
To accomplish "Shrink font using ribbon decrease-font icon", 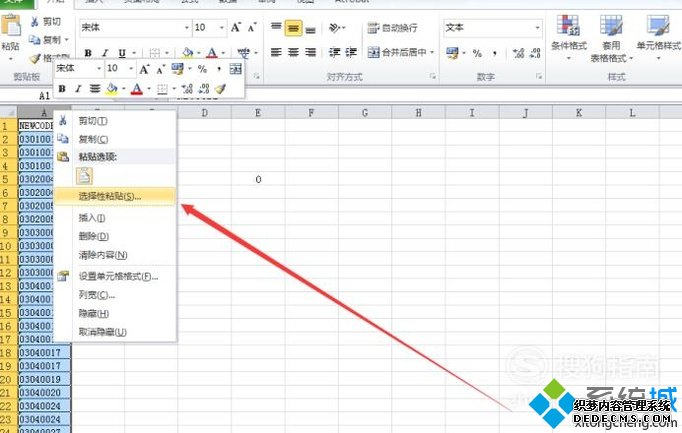I will (x=252, y=28).
